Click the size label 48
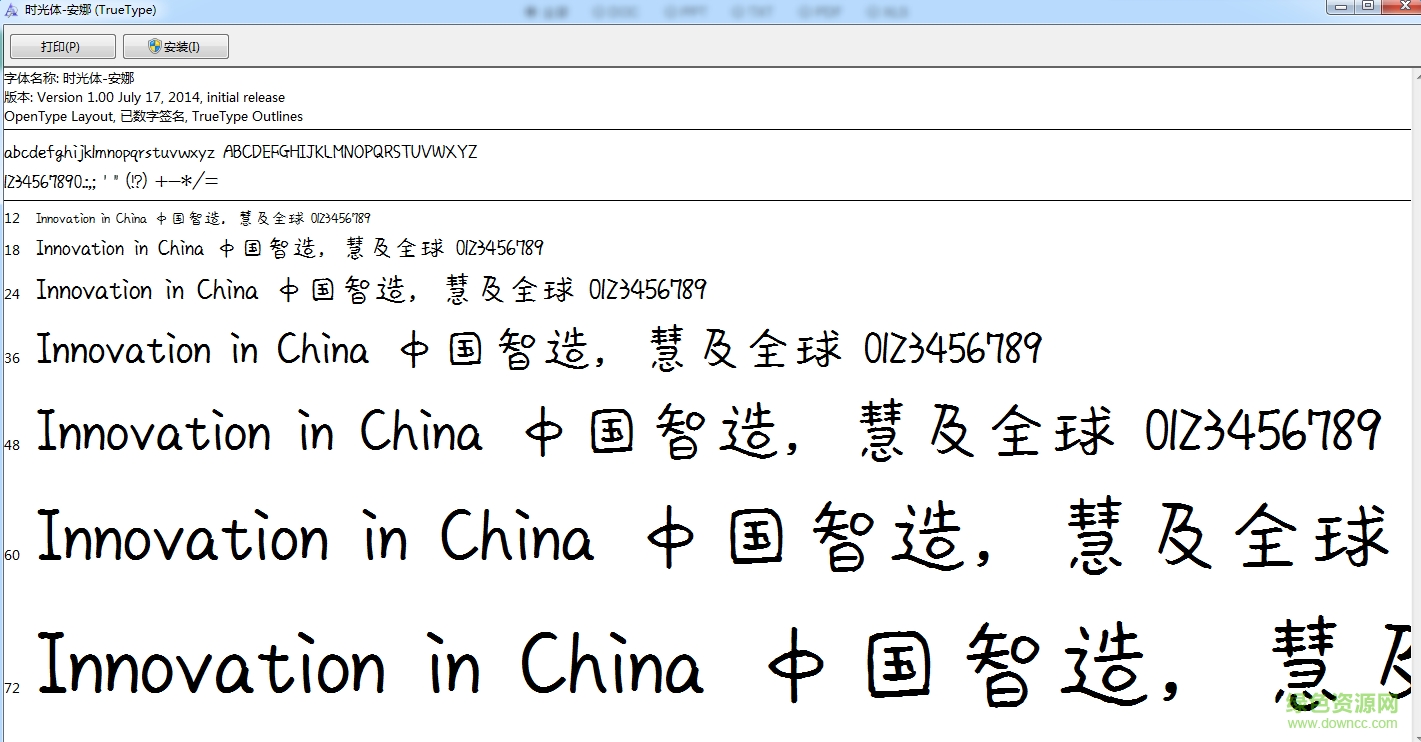 pos(12,444)
